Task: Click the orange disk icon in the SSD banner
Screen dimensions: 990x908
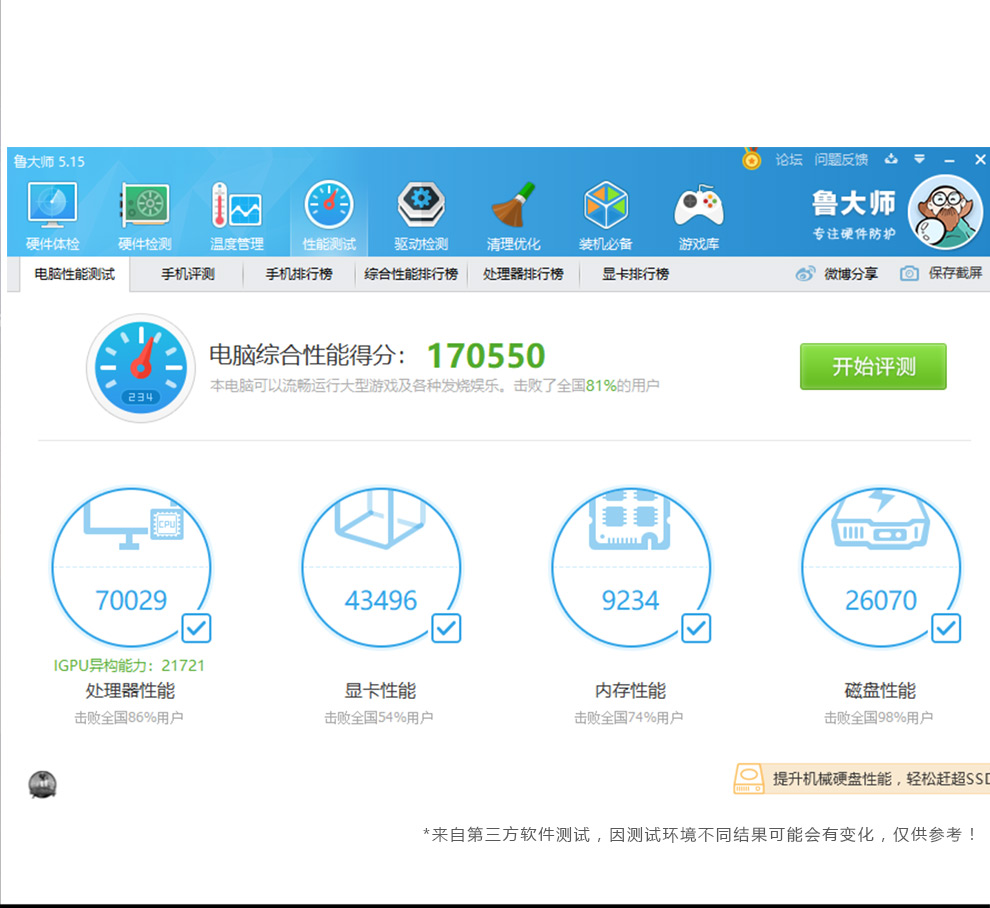Action: (x=749, y=779)
